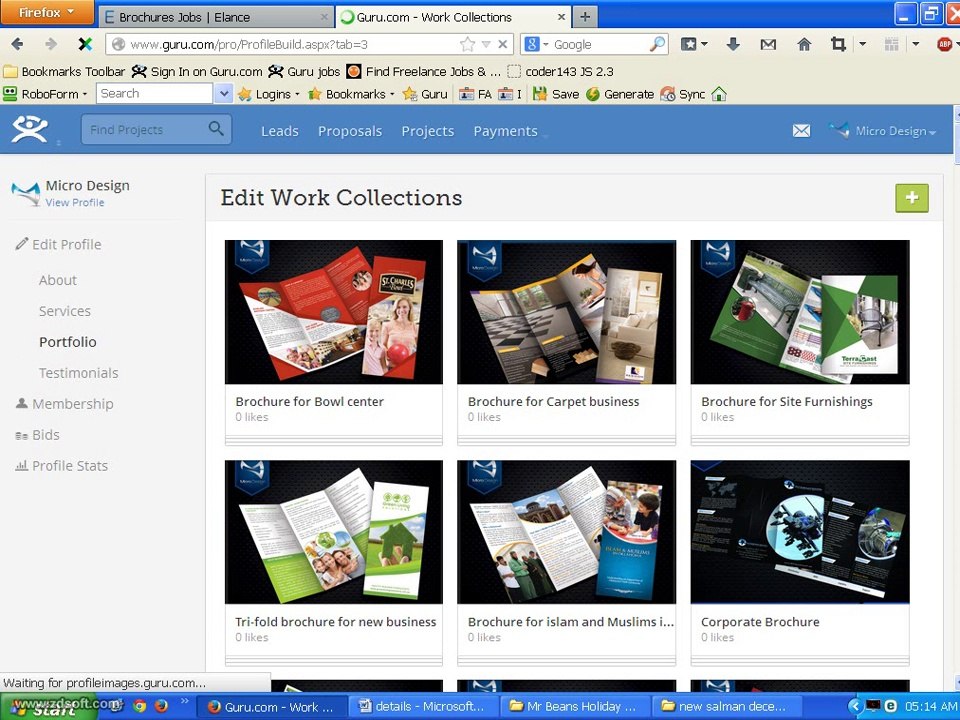
Task: Open the Proposals menu item
Action: pos(350,131)
